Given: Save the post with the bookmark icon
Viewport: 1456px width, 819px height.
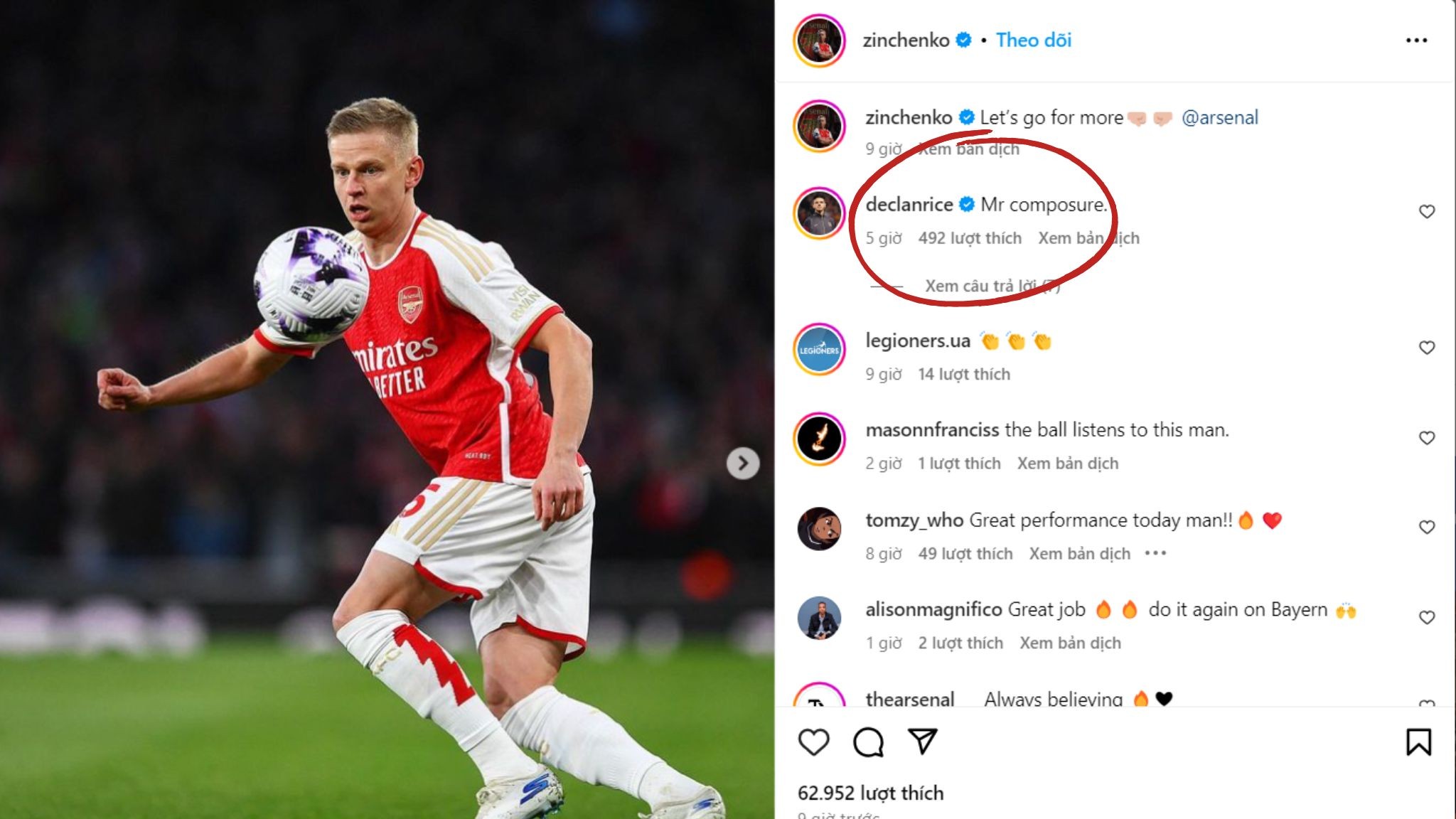Looking at the screenshot, I should pyautogui.click(x=1418, y=742).
